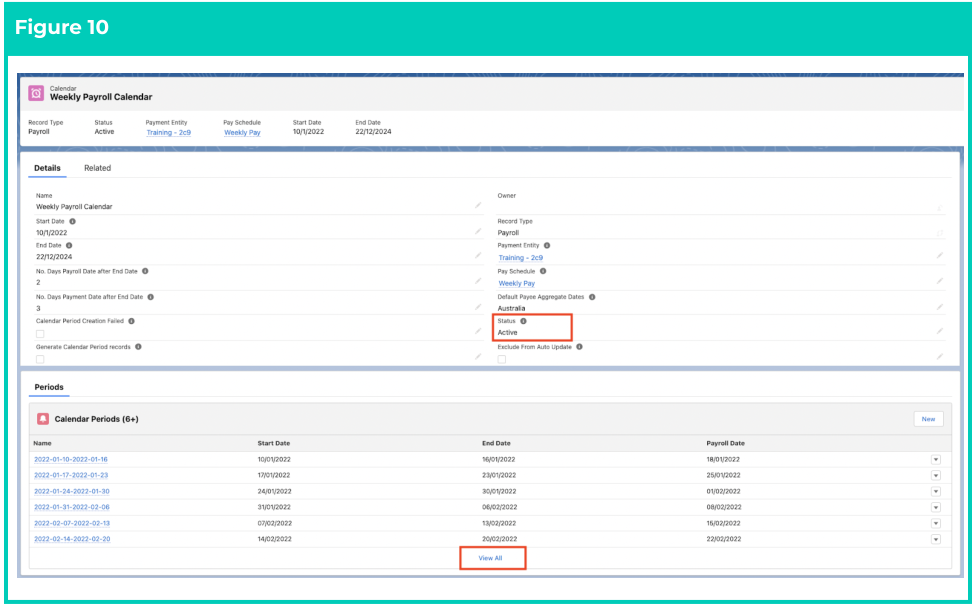Open period 2022-01-24-2022-01-30 record
The width and height of the screenshot is (976, 606).
72,492
